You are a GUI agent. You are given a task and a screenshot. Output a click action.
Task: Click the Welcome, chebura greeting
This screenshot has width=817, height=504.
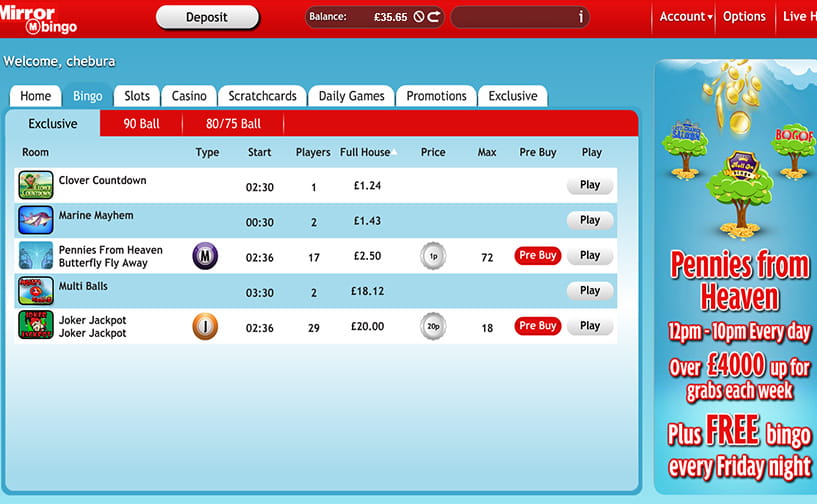[x=59, y=62]
